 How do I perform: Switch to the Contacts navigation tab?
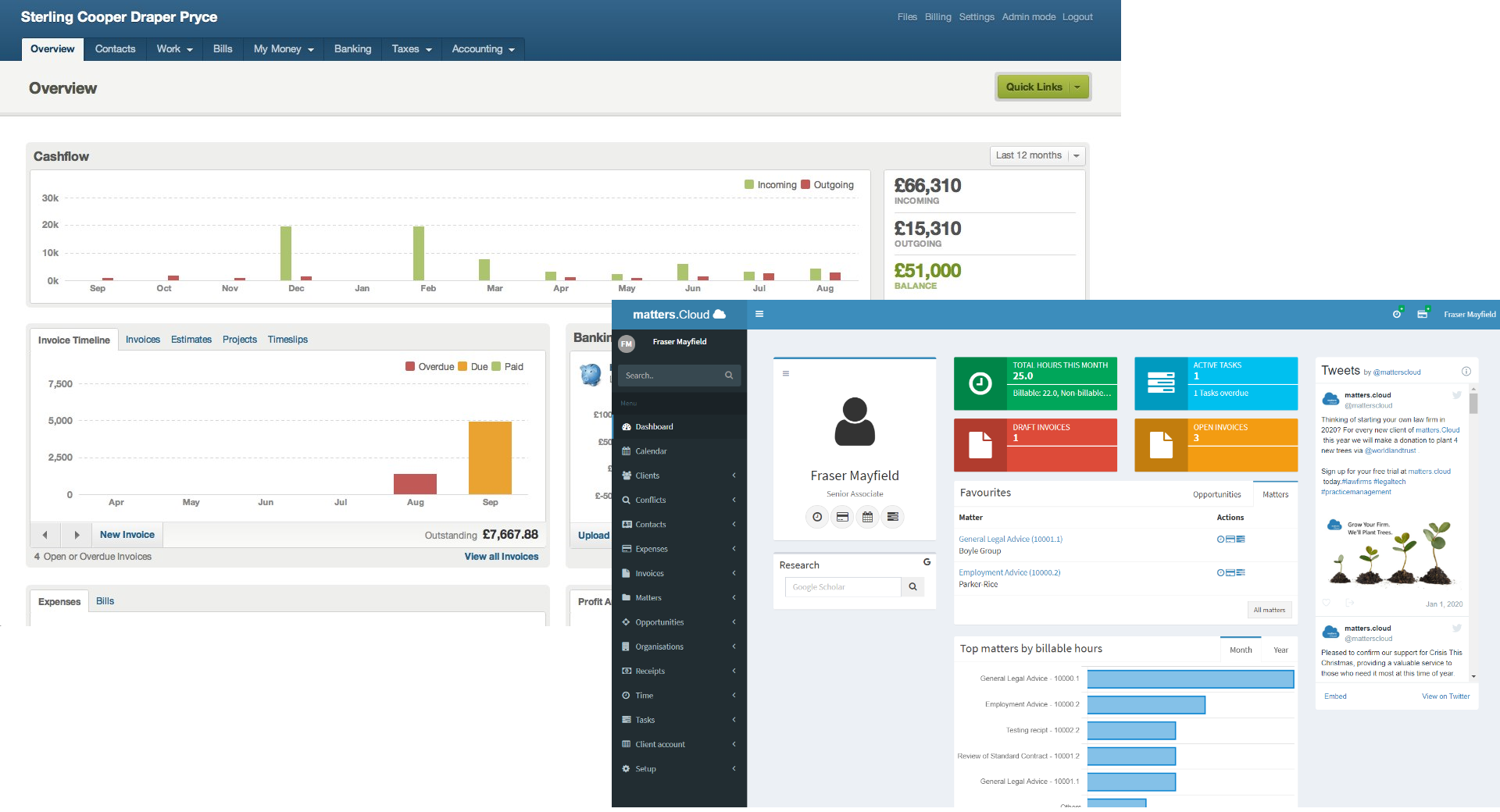[115, 48]
